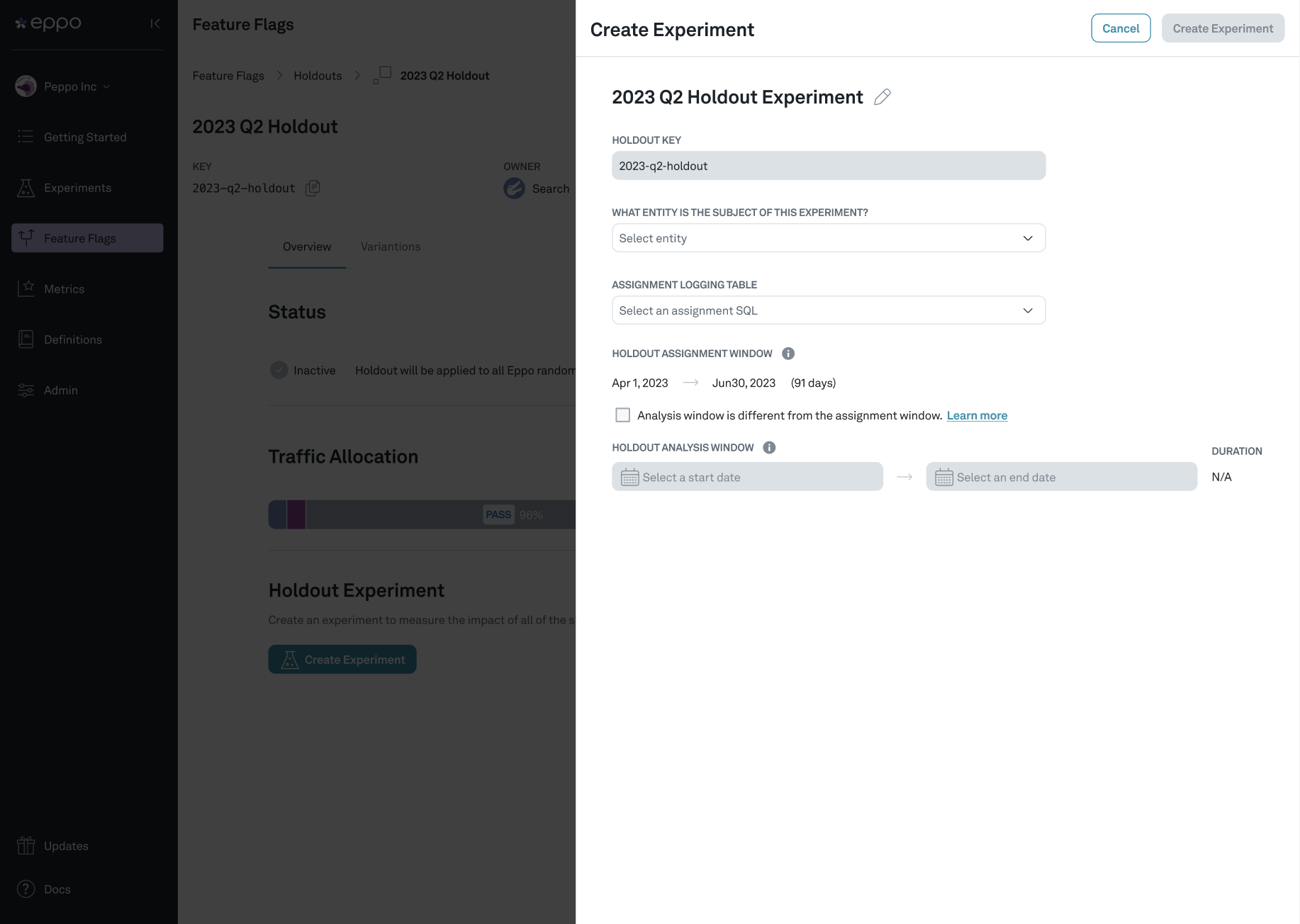Select the Overview tab

click(x=306, y=246)
